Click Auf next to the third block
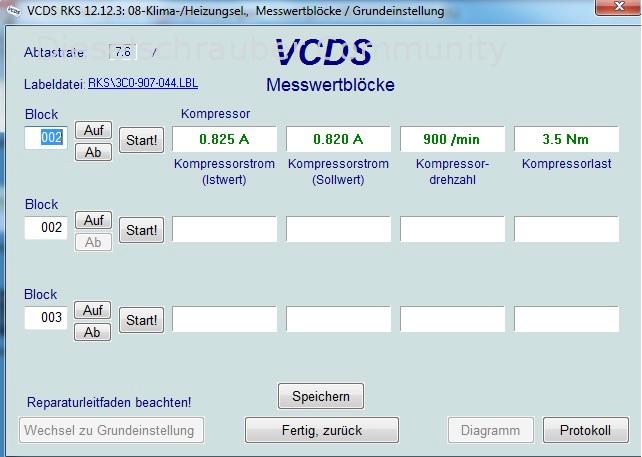 [x=93, y=310]
